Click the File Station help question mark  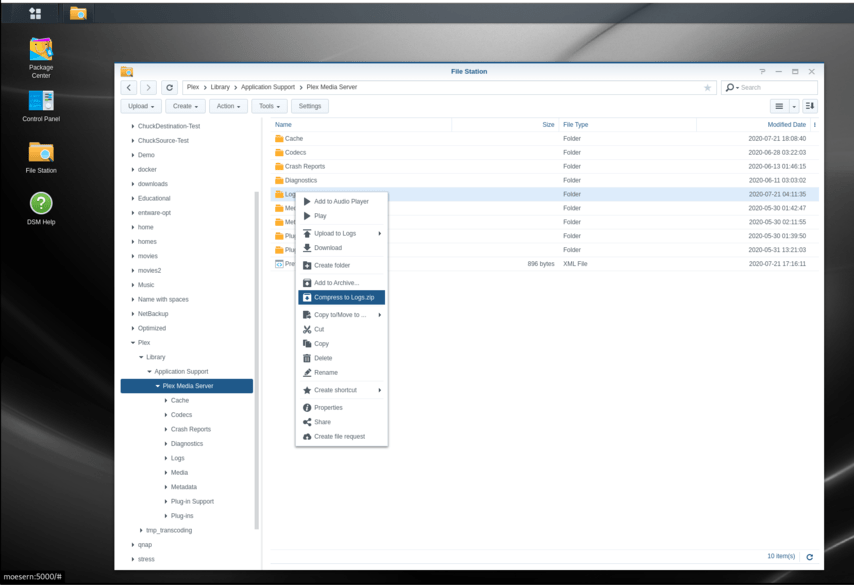point(762,71)
